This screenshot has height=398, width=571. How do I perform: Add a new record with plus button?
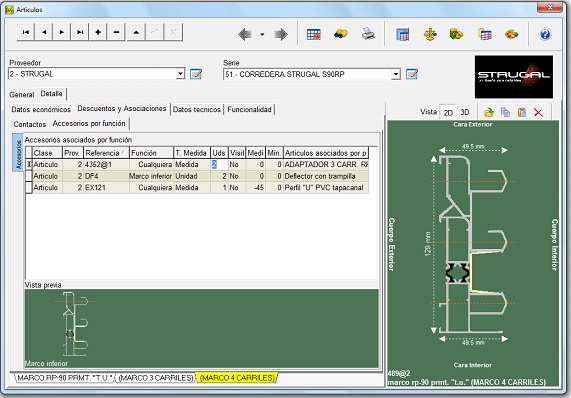coord(98,32)
